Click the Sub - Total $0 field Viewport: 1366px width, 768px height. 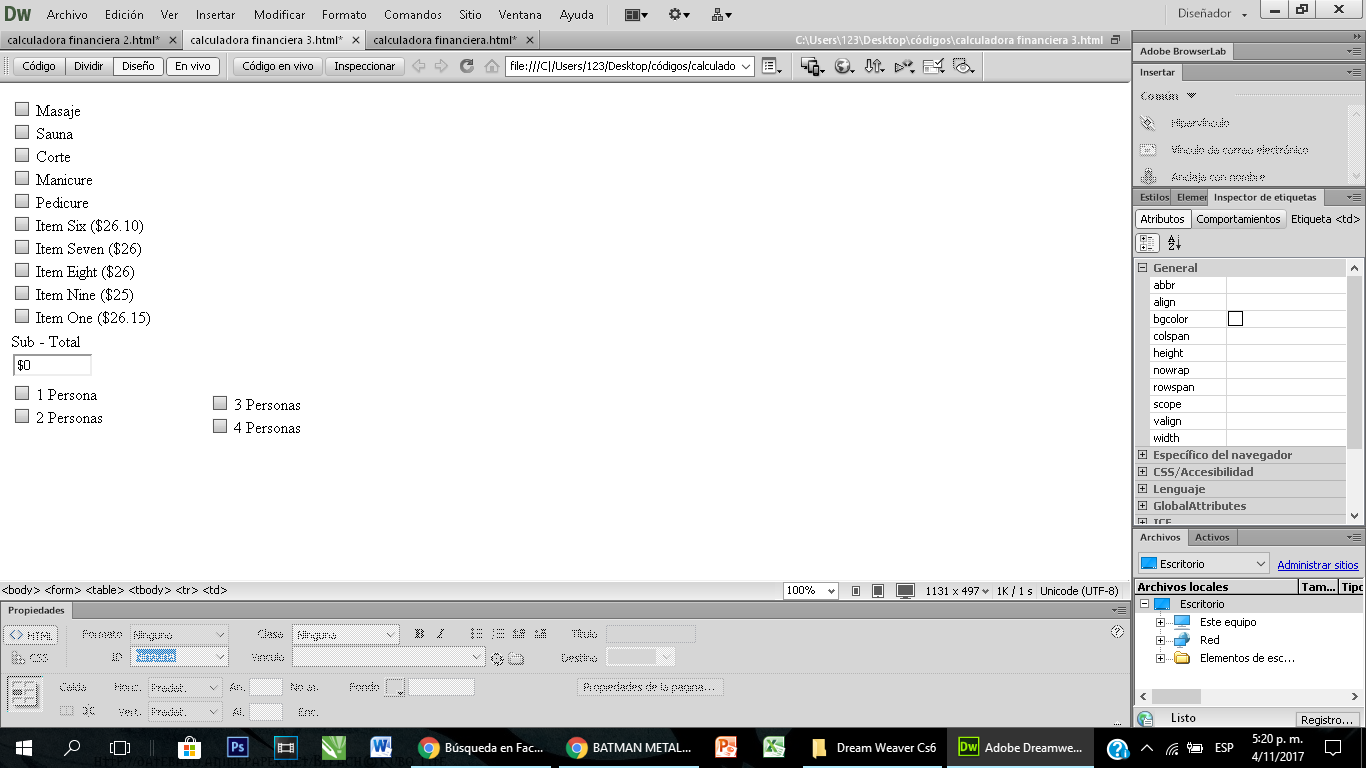pos(52,365)
